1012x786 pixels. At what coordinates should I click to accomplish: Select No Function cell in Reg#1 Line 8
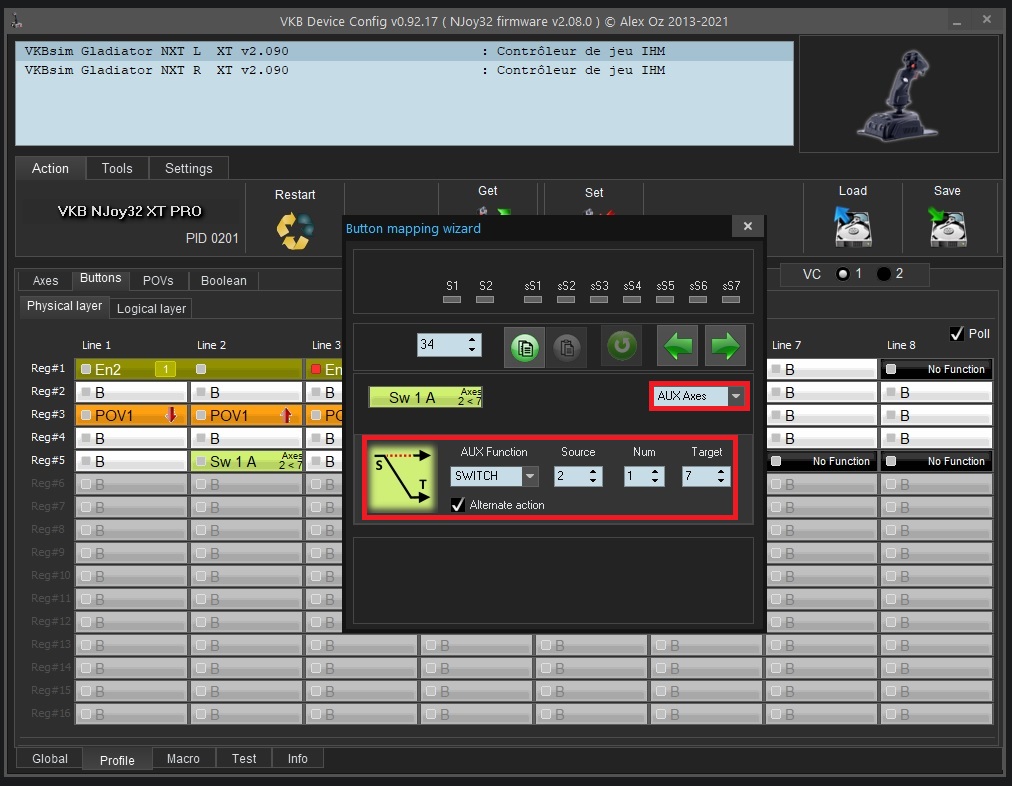point(936,369)
